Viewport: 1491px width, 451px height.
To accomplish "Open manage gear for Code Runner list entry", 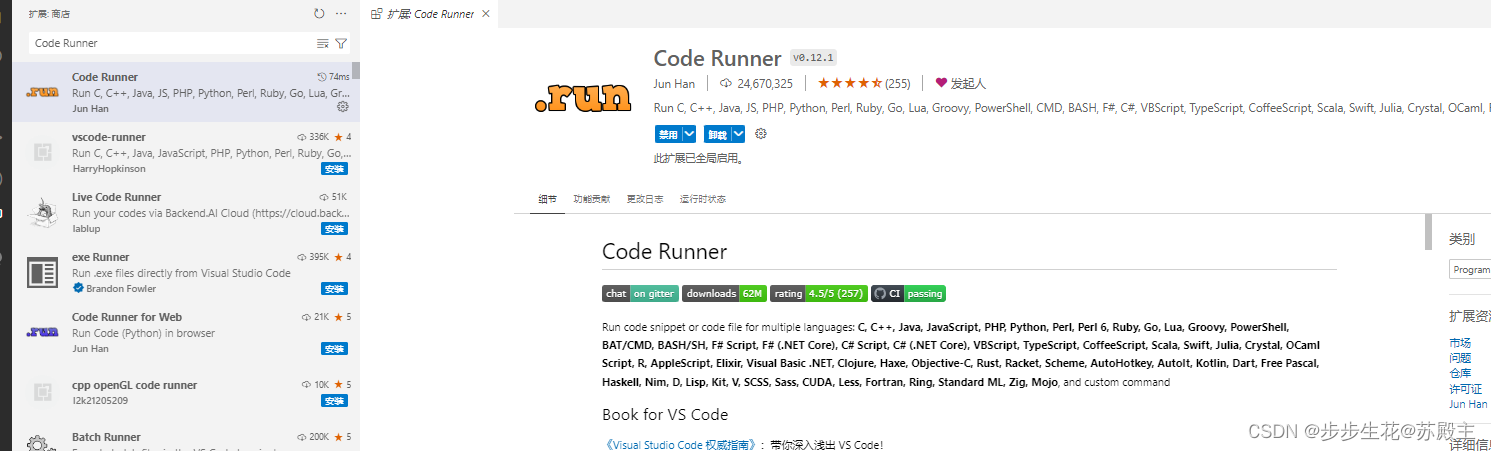I will tap(343, 106).
